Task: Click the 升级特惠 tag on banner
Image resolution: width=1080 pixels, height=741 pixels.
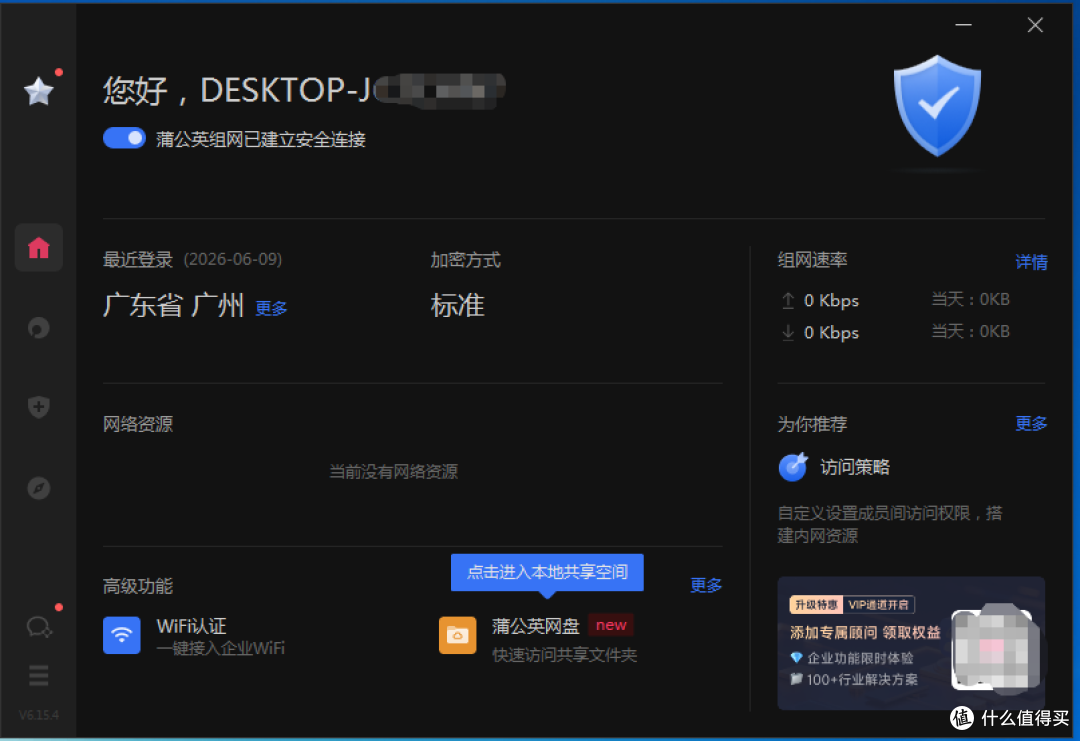Action: [816, 605]
